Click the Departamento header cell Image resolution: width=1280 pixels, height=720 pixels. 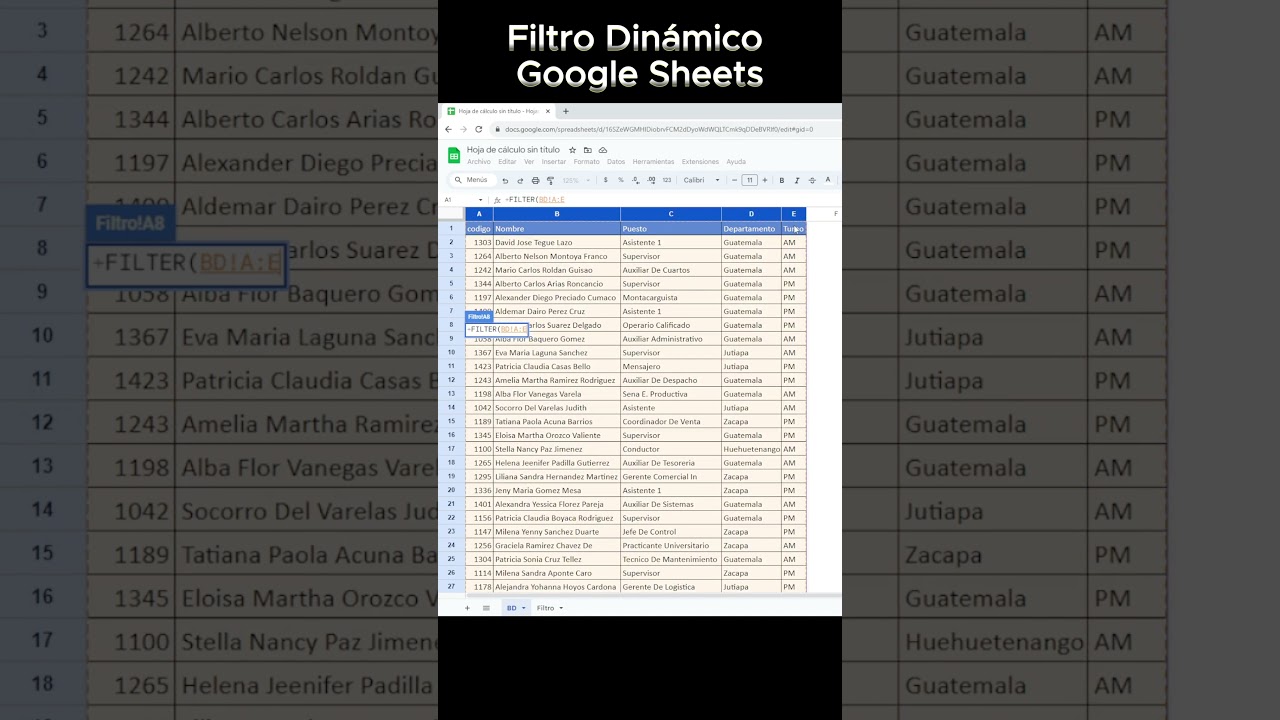click(752, 229)
